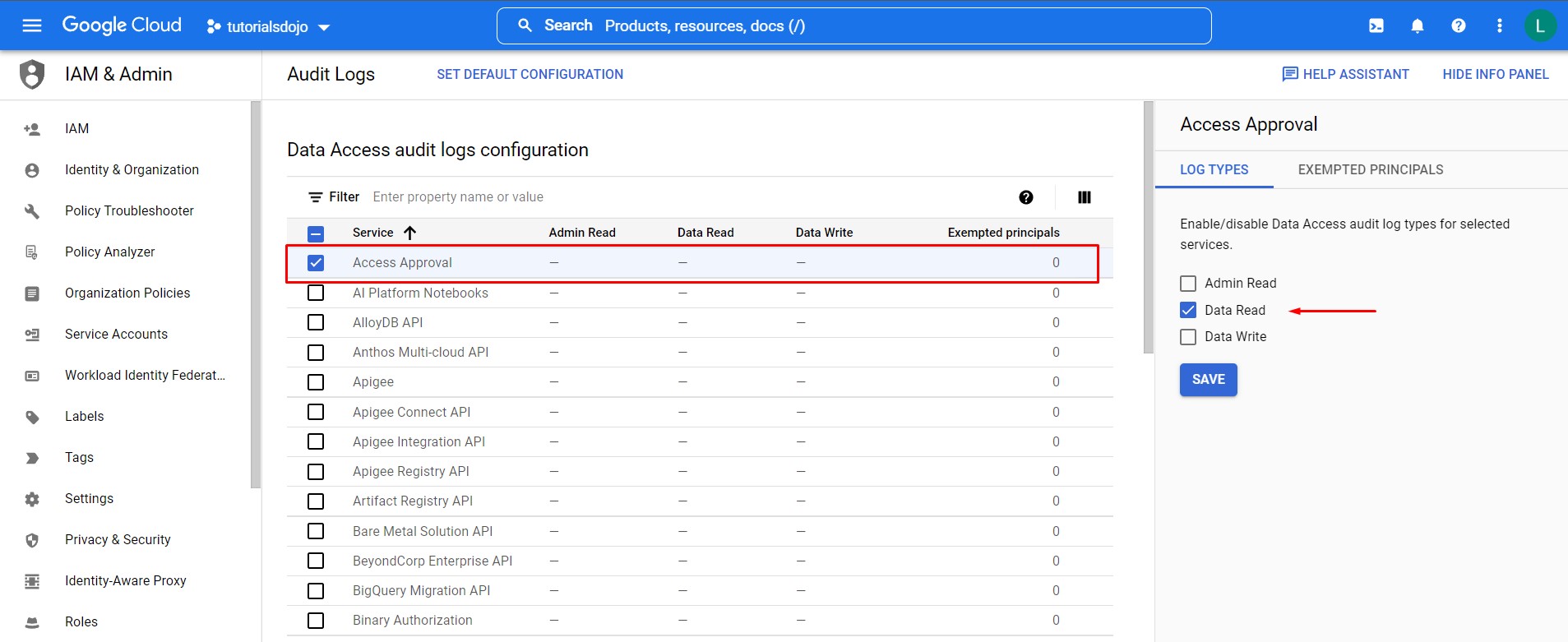Open account avatar labeled L
This screenshot has height=642, width=1568.
click(x=1540, y=25)
